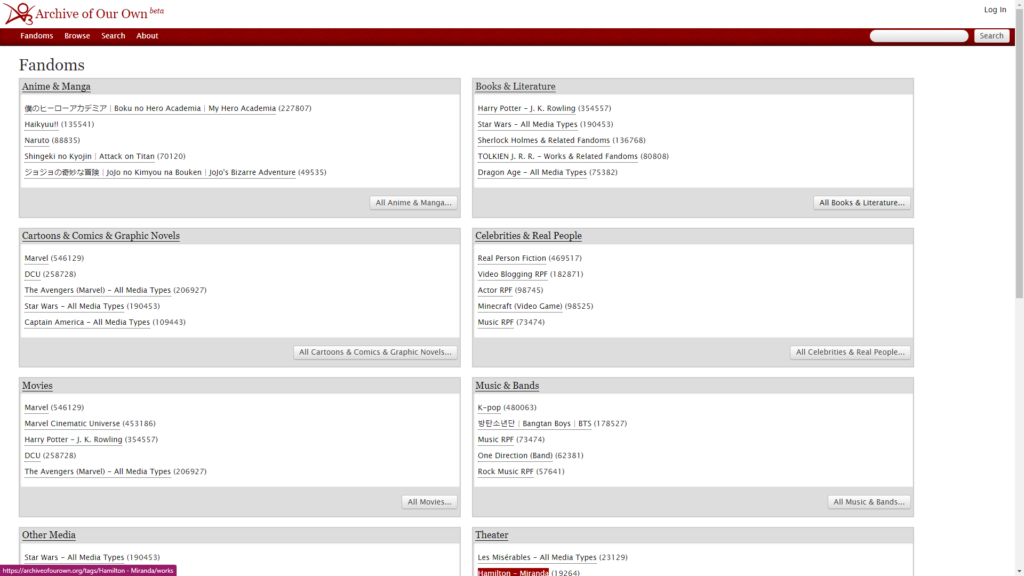Select Harry Potter under the Movies section

pyautogui.click(x=73, y=440)
